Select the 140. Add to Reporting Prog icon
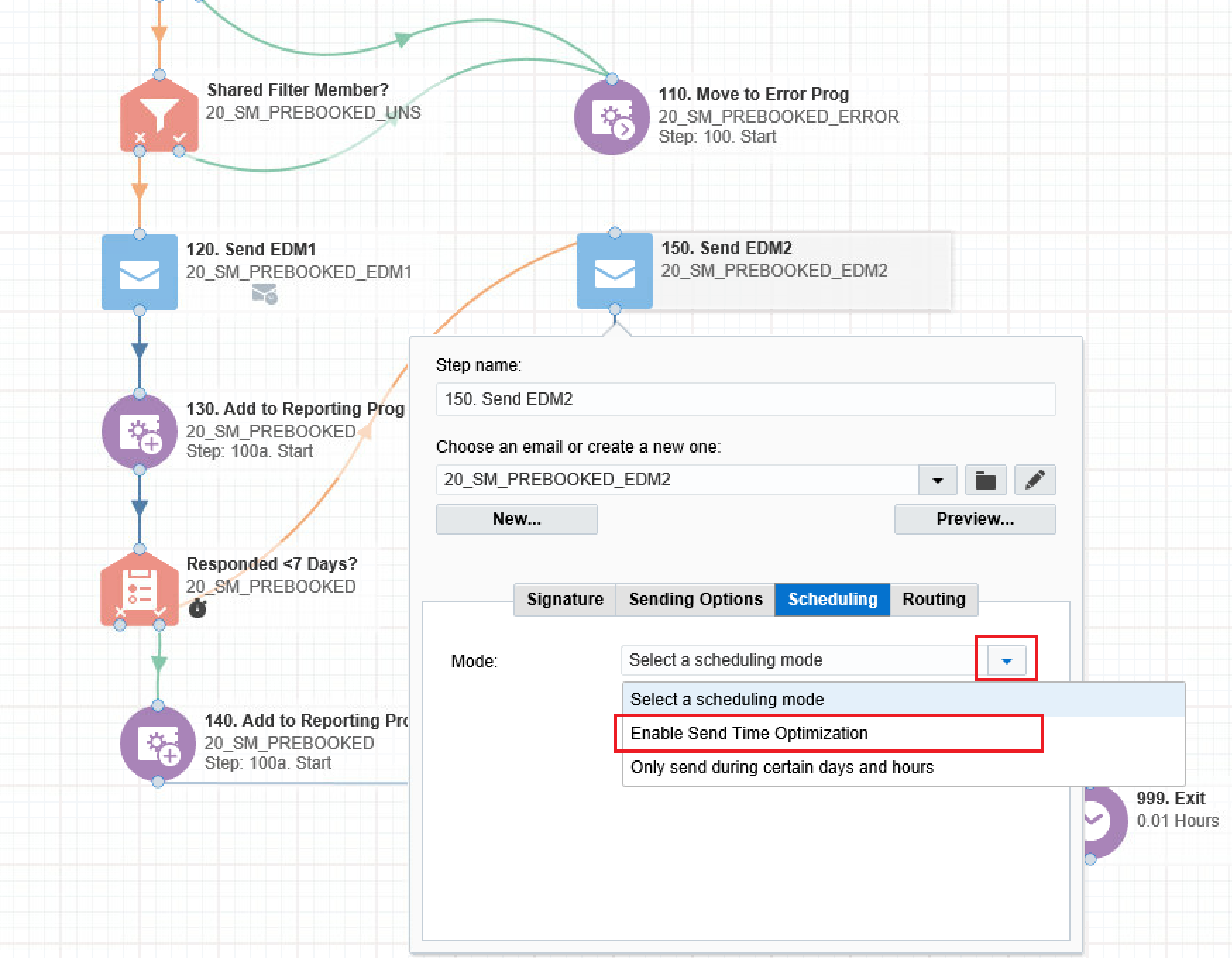This screenshot has width=1232, height=958. click(x=158, y=744)
